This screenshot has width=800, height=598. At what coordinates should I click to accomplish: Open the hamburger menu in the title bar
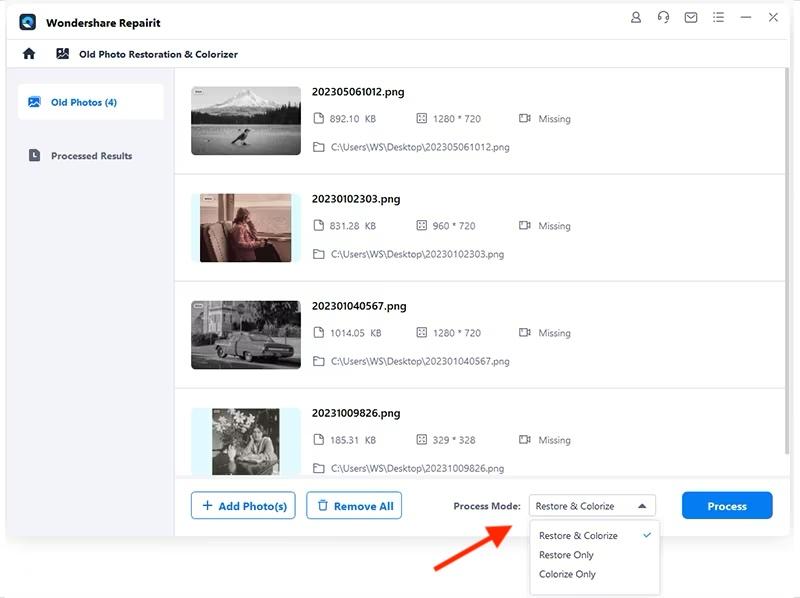click(718, 18)
